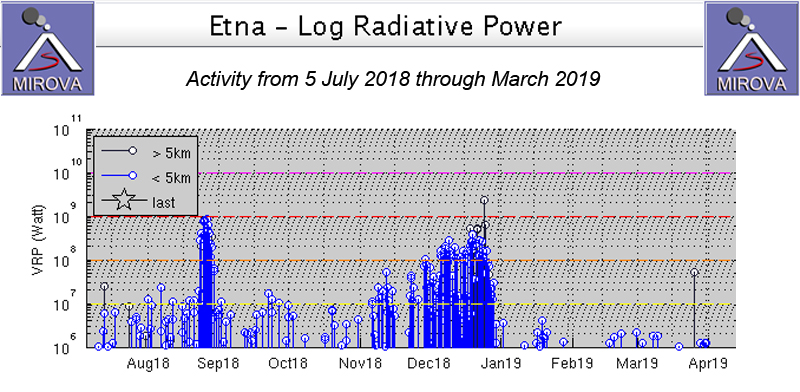Click the 'Jan19' x-axis label
Image resolution: width=800 pixels, height=392 pixels.
pos(501,363)
